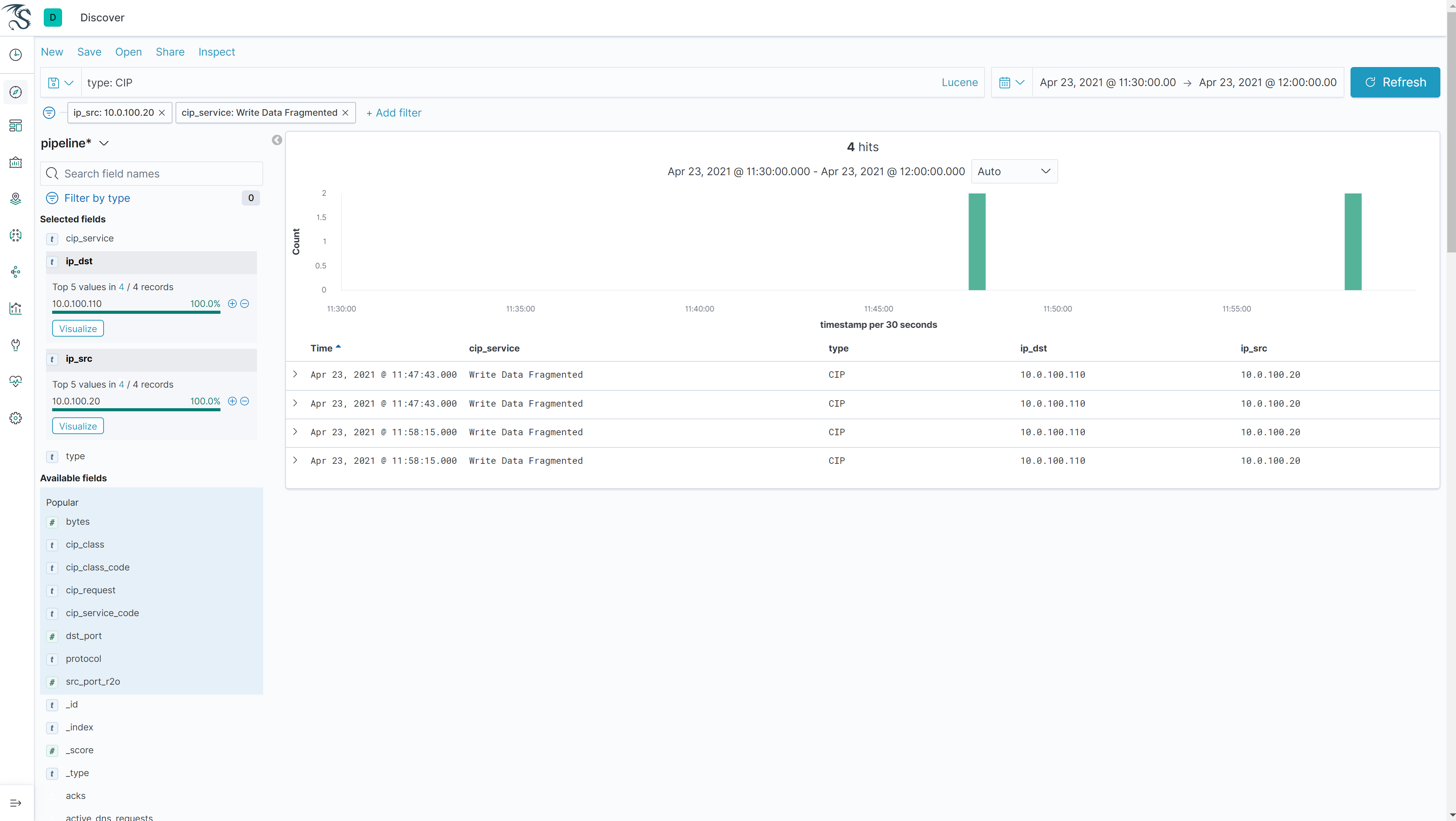
Task: Open the Dev Tools icon in sidebar
Action: tap(16, 345)
